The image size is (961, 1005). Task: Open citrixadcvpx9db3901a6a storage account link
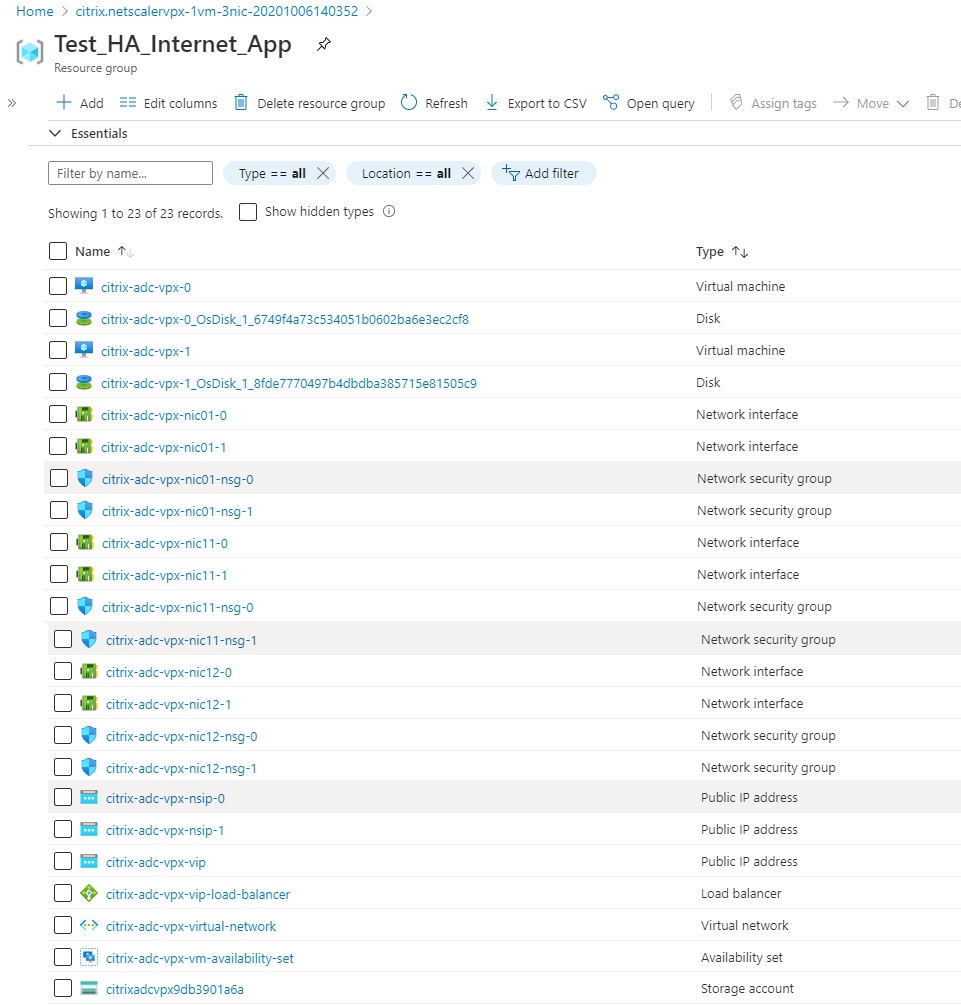click(175, 990)
